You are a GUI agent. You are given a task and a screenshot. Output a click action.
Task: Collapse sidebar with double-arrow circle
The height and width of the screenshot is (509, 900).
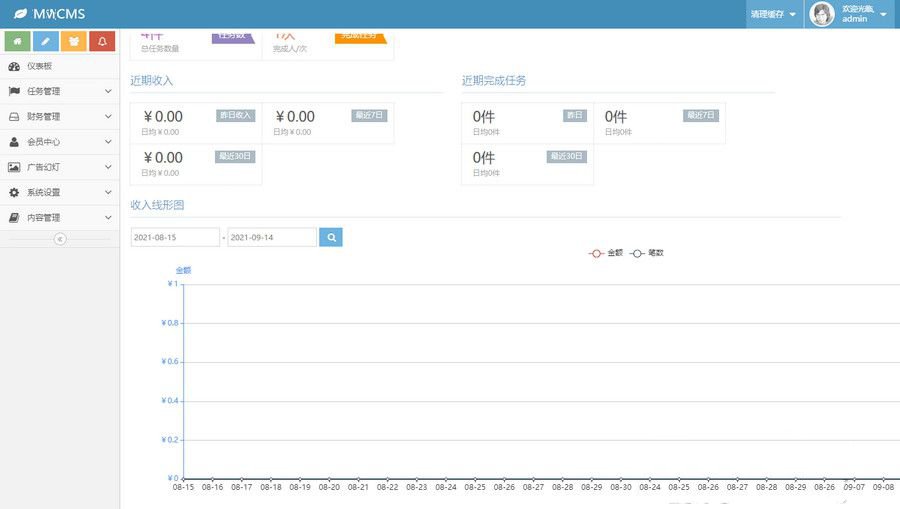click(60, 239)
